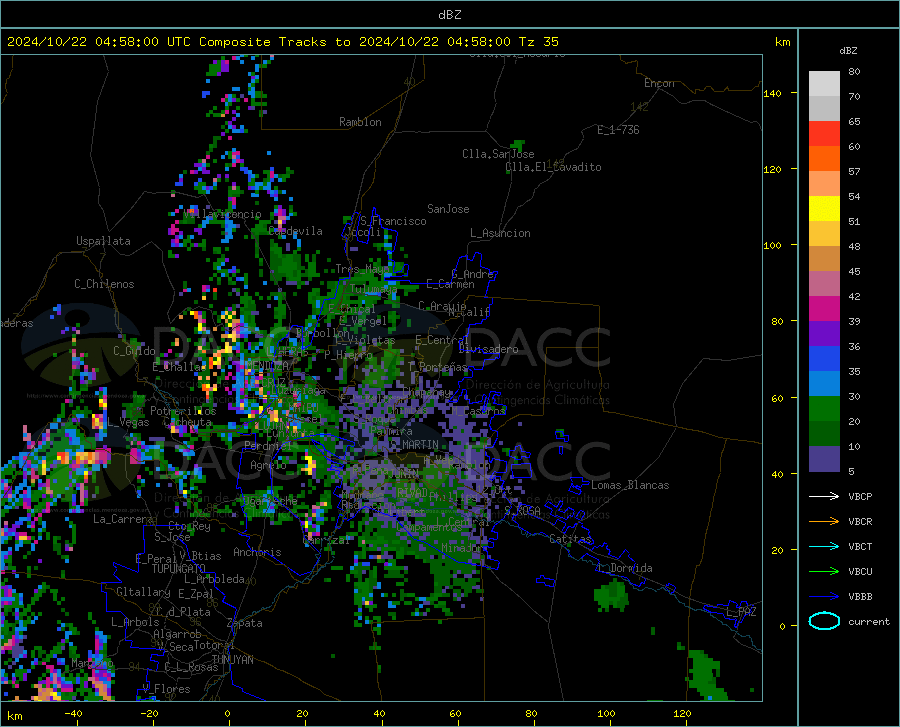The image size is (900, 727).
Task: Click the La_Carrera map label
Action: point(123,519)
